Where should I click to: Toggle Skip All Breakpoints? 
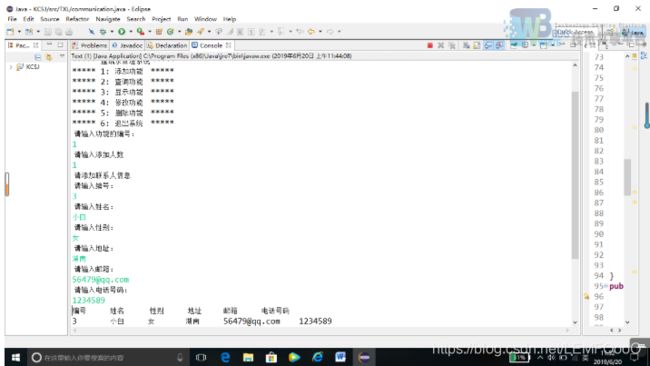pos(91,32)
